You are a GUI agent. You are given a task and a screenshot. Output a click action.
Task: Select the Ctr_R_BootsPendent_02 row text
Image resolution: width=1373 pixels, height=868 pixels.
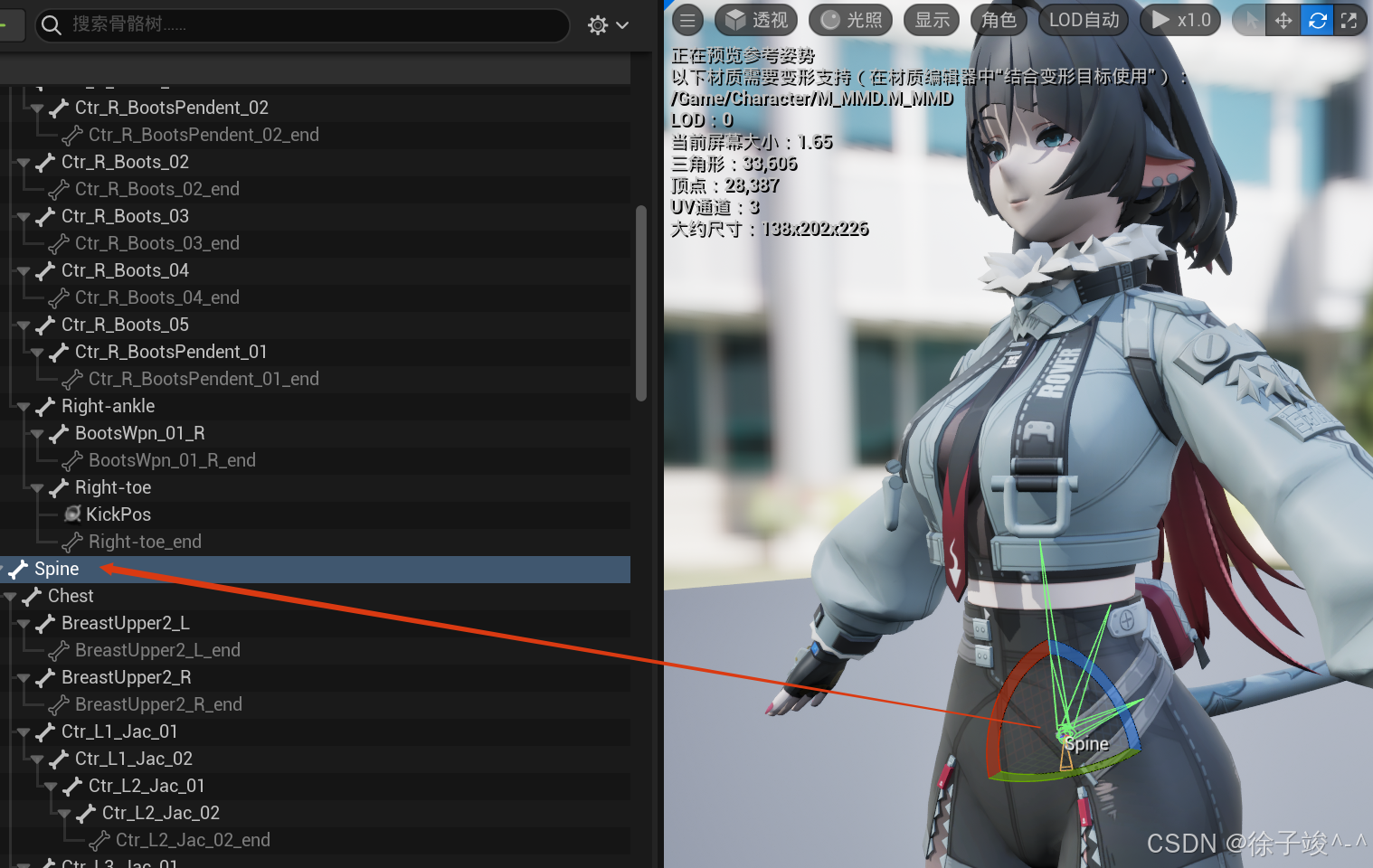point(172,108)
